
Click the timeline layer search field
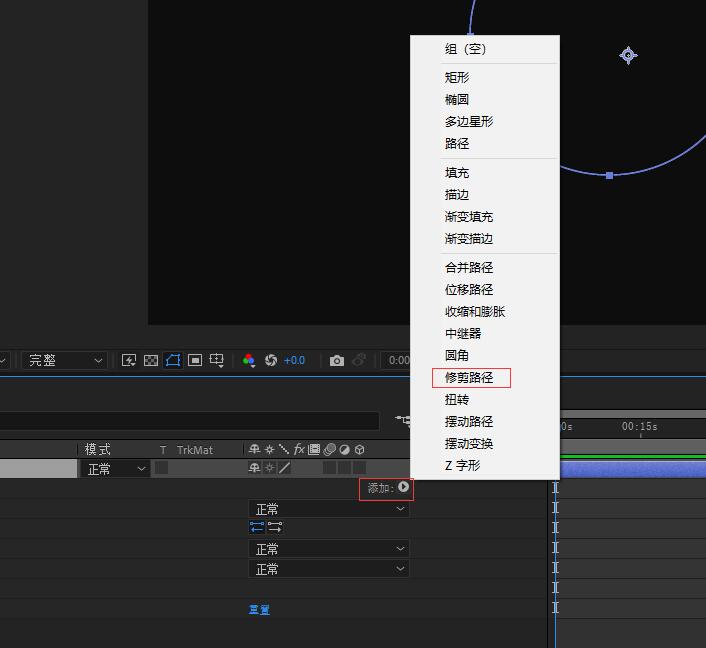(x=189, y=421)
